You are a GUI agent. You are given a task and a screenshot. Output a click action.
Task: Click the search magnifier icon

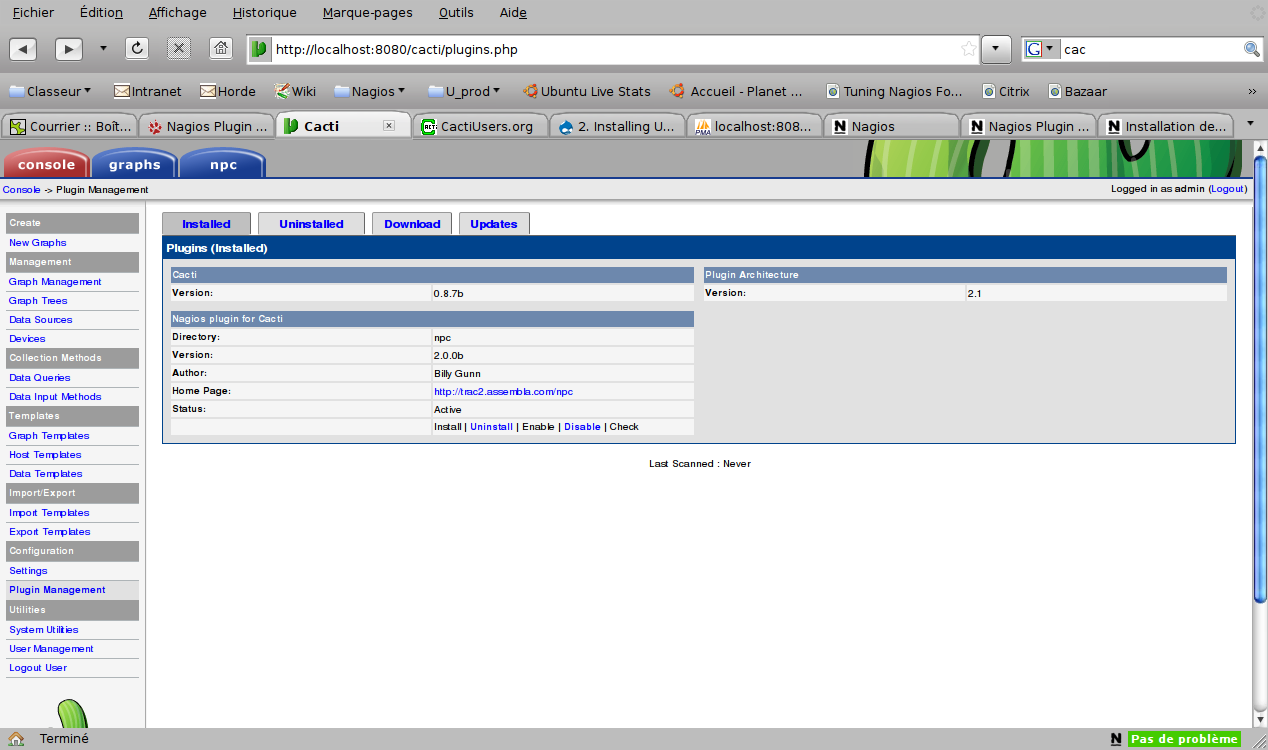(x=1251, y=49)
